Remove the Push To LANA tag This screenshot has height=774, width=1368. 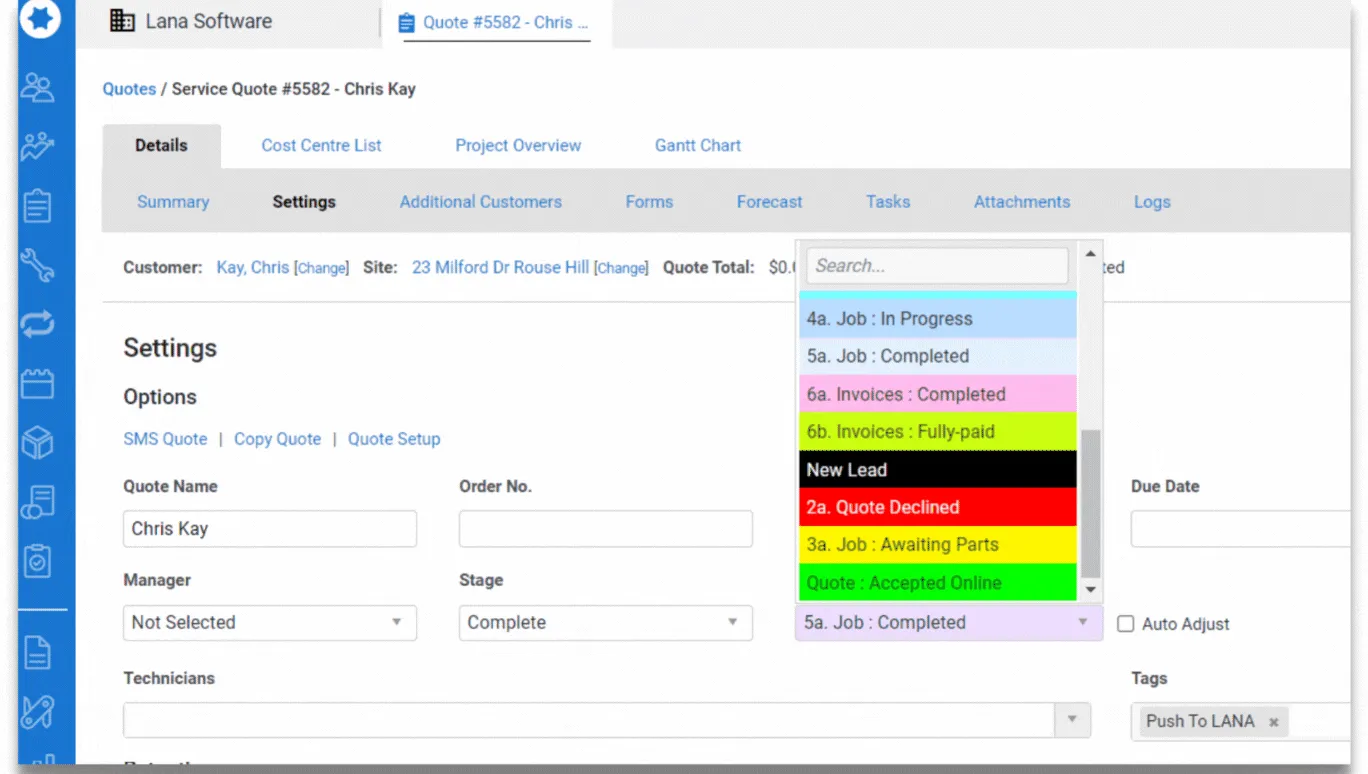point(1274,721)
